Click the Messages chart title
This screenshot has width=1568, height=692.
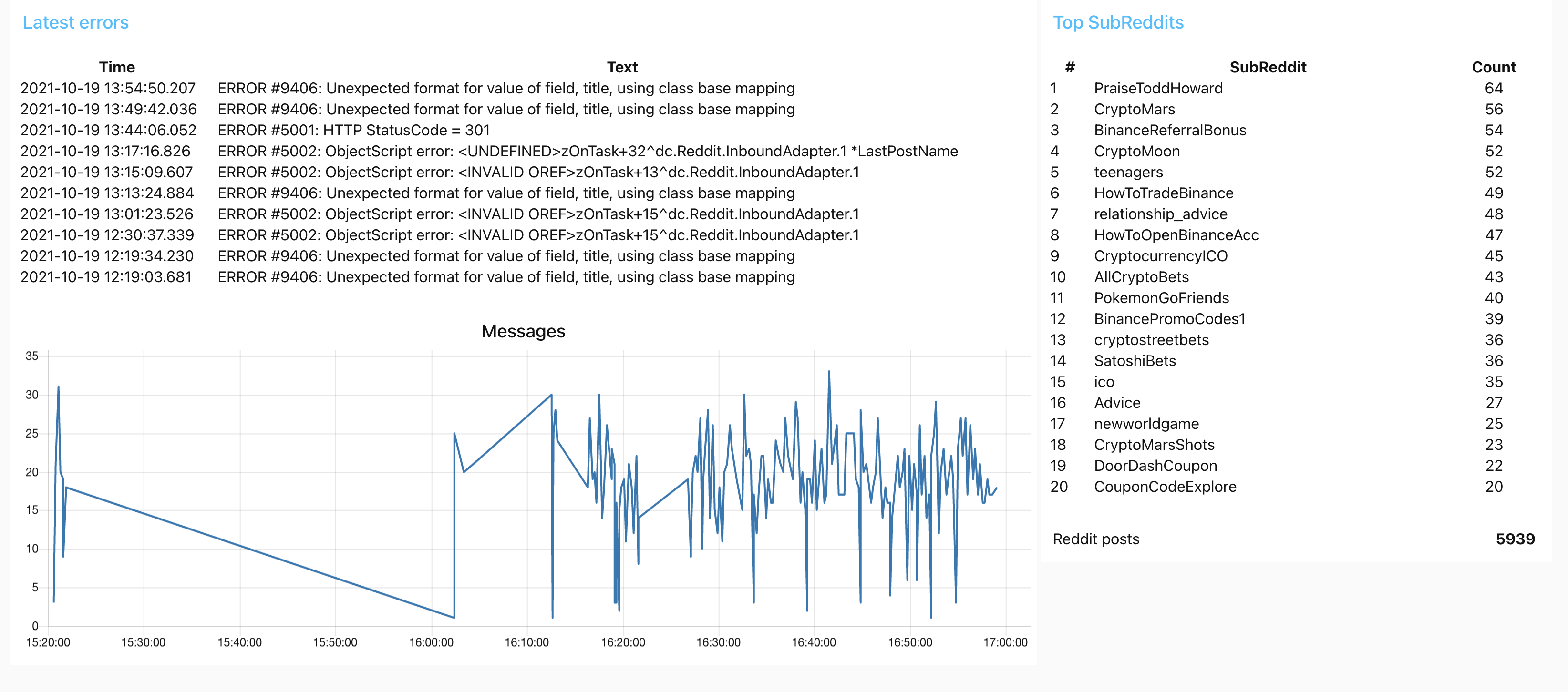click(x=523, y=331)
